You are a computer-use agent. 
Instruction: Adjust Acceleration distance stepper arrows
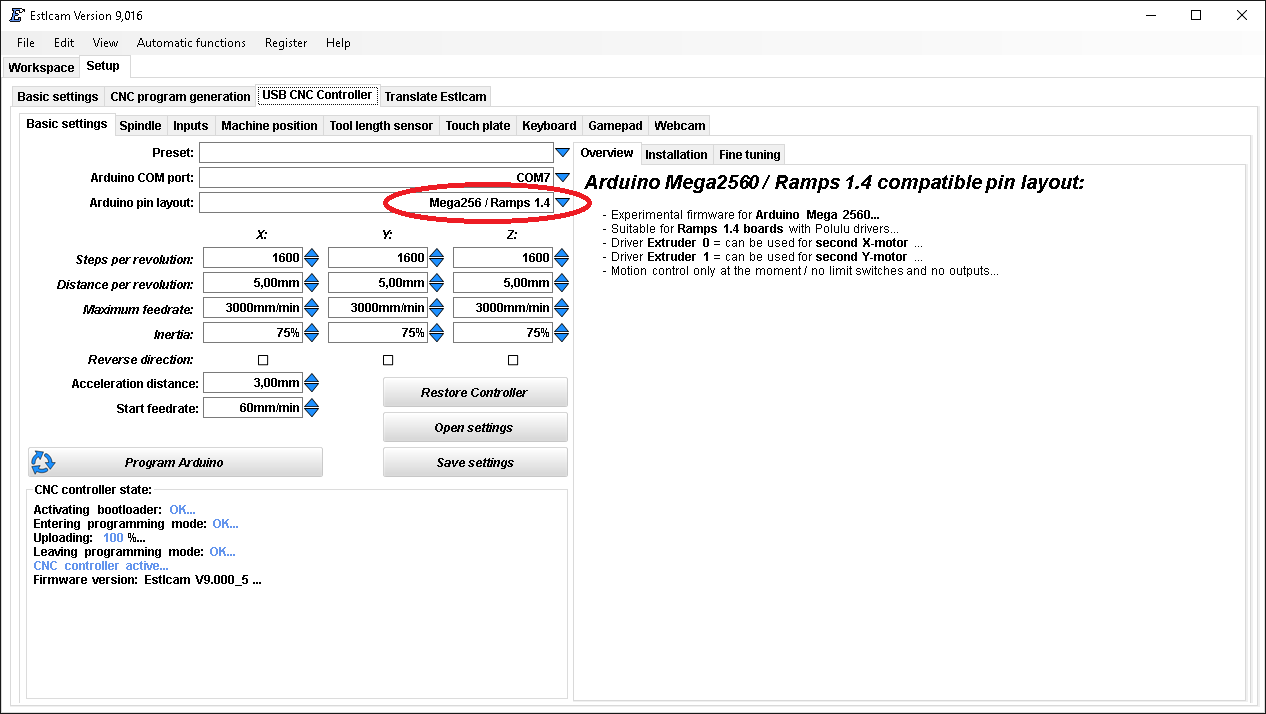(311, 383)
